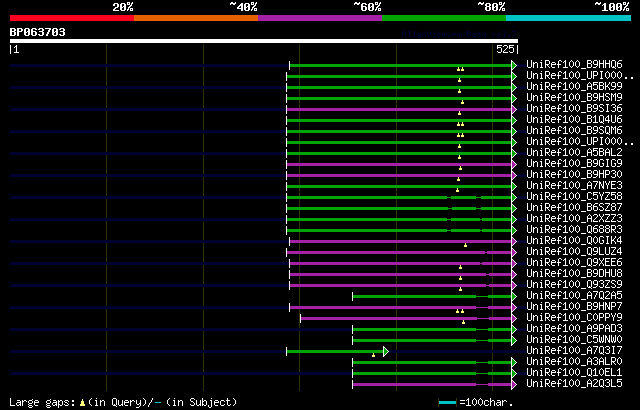Select the UniRef100_B6SZ87 label
Image resolution: width=640 pixels, height=410 pixels.
coord(574,208)
